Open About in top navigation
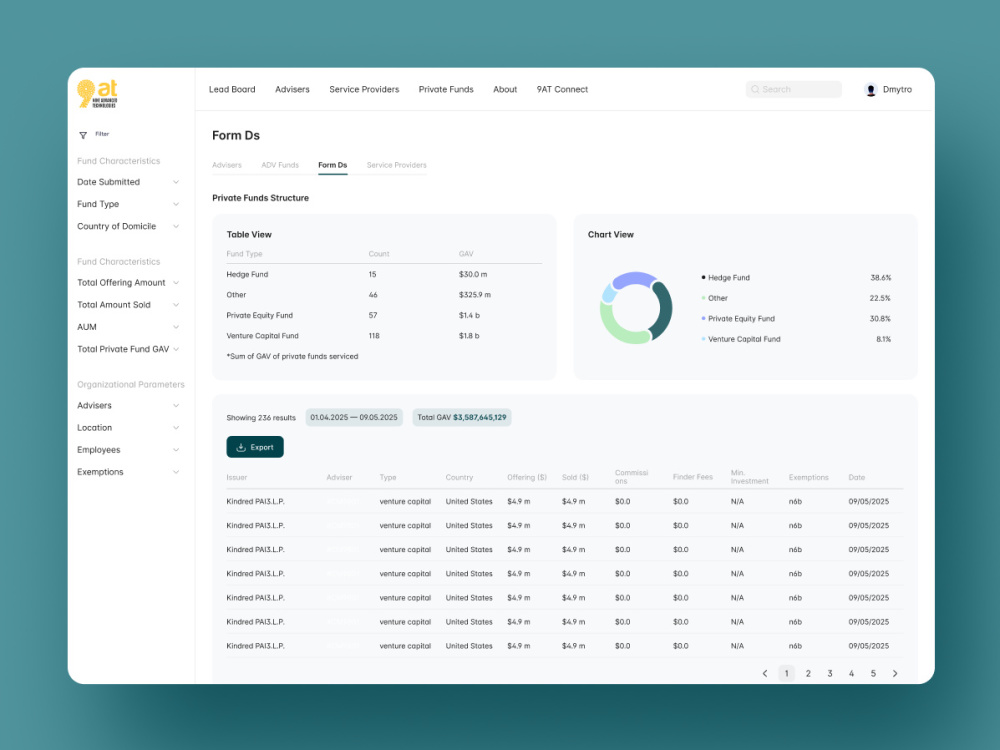 click(x=505, y=89)
